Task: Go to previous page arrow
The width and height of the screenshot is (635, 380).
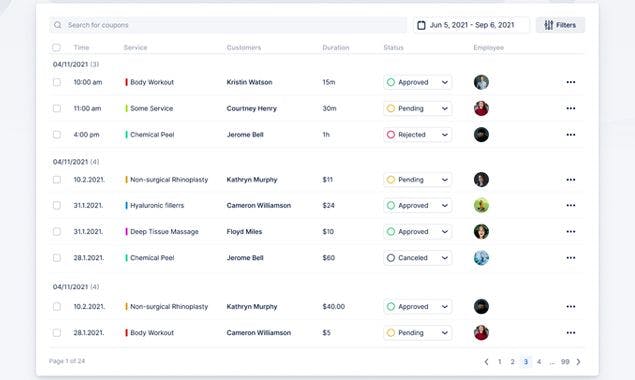Action: click(x=486, y=362)
